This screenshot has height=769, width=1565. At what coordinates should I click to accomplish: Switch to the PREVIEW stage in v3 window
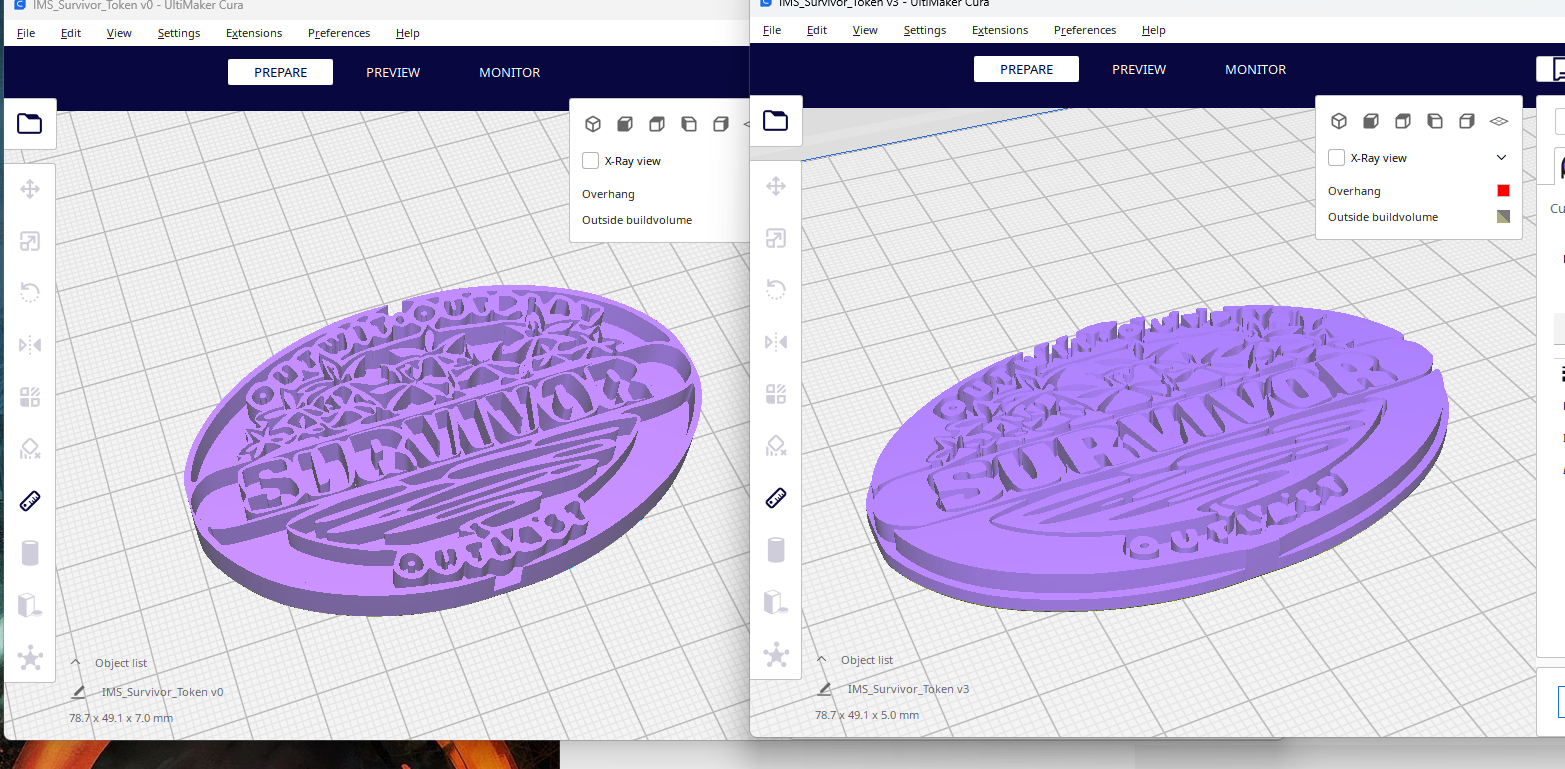[x=1139, y=69]
